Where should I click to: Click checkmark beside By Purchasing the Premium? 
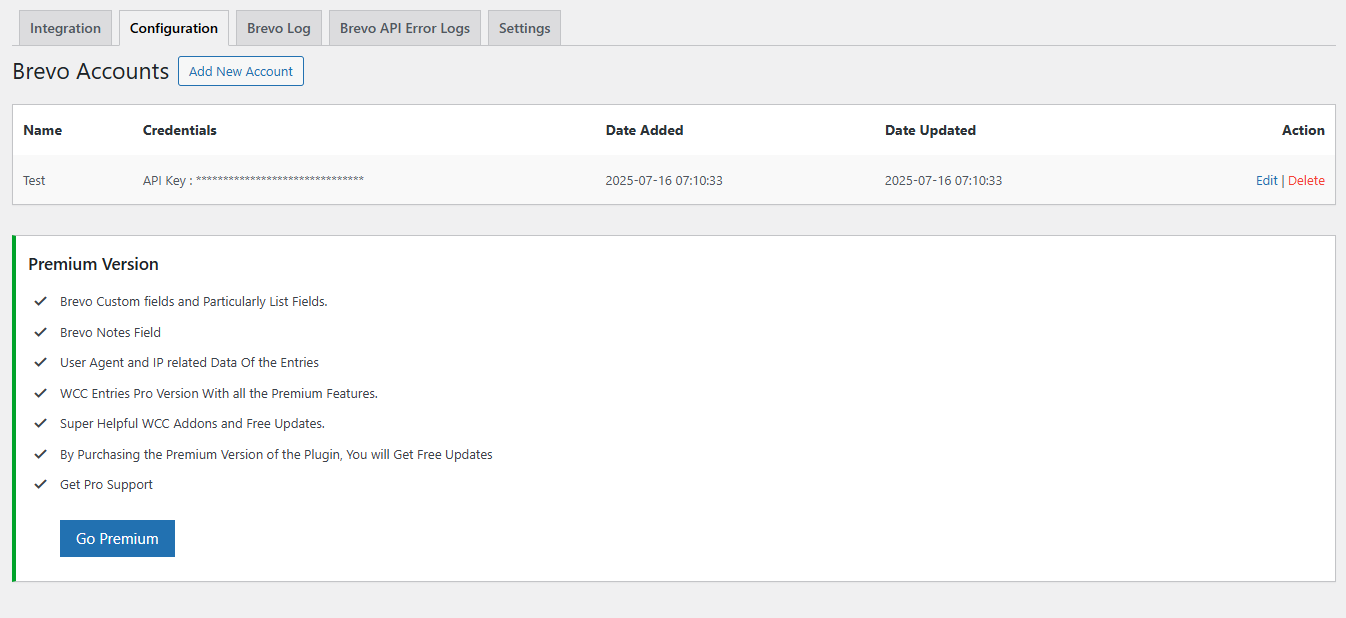pyautogui.click(x=41, y=453)
